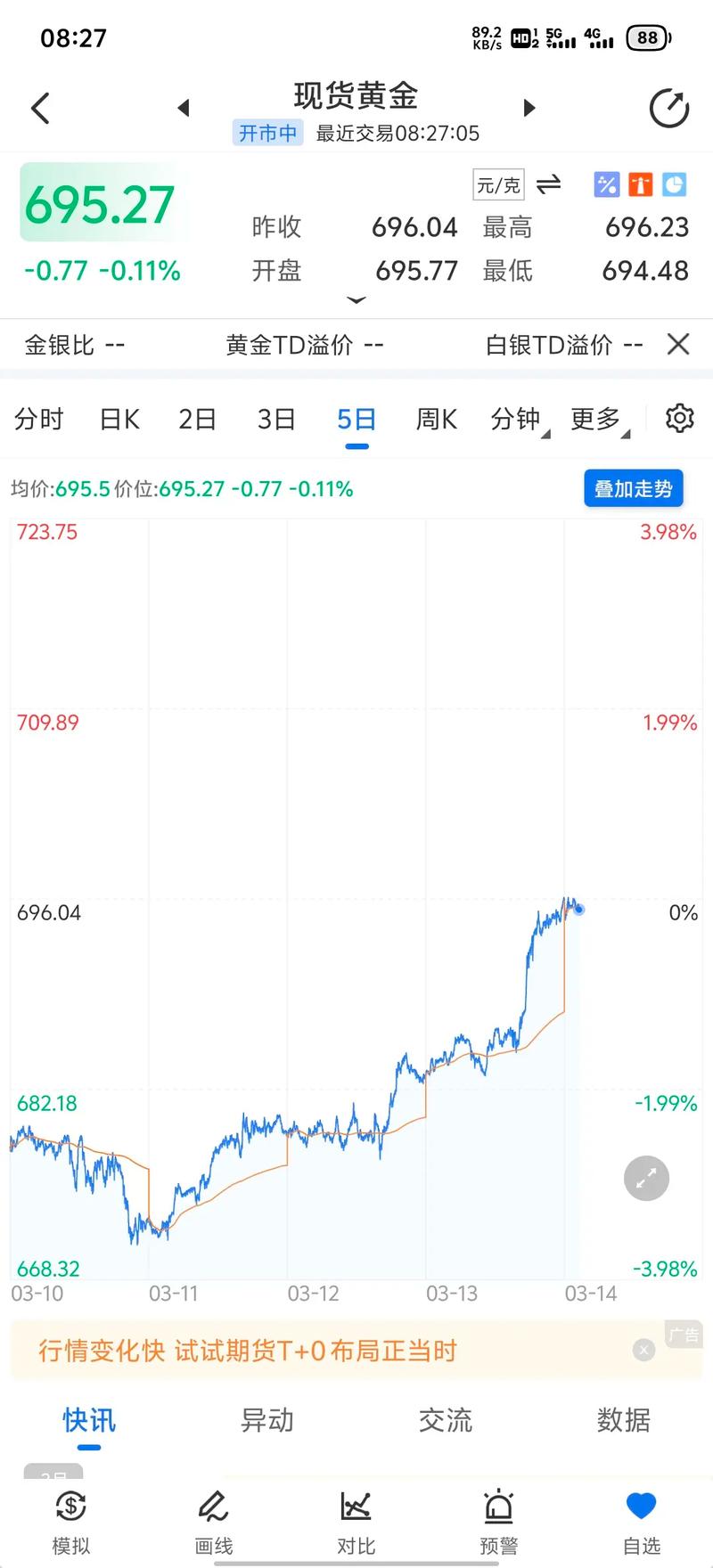Screen dimensions: 713x1568
Task: Expand chart to fullscreen
Action: [645, 1179]
